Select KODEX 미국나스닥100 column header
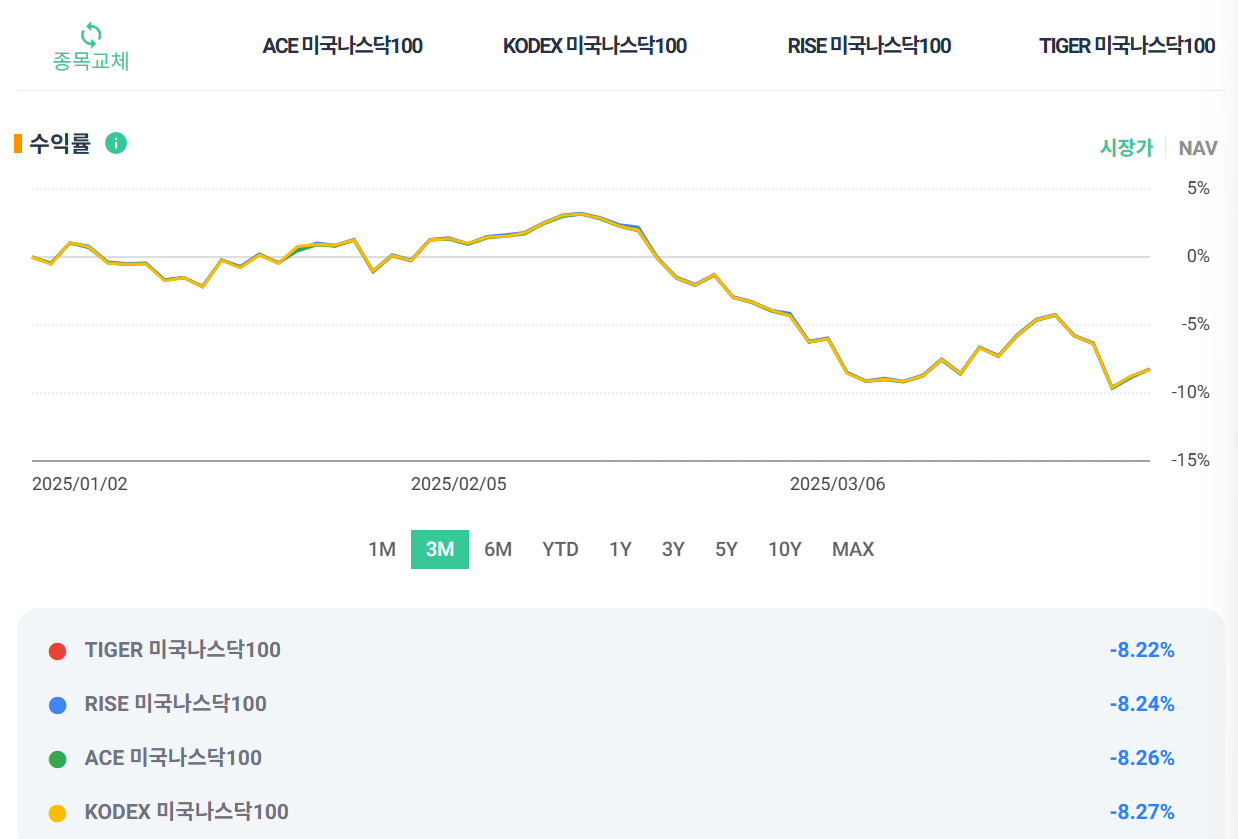 coord(595,46)
